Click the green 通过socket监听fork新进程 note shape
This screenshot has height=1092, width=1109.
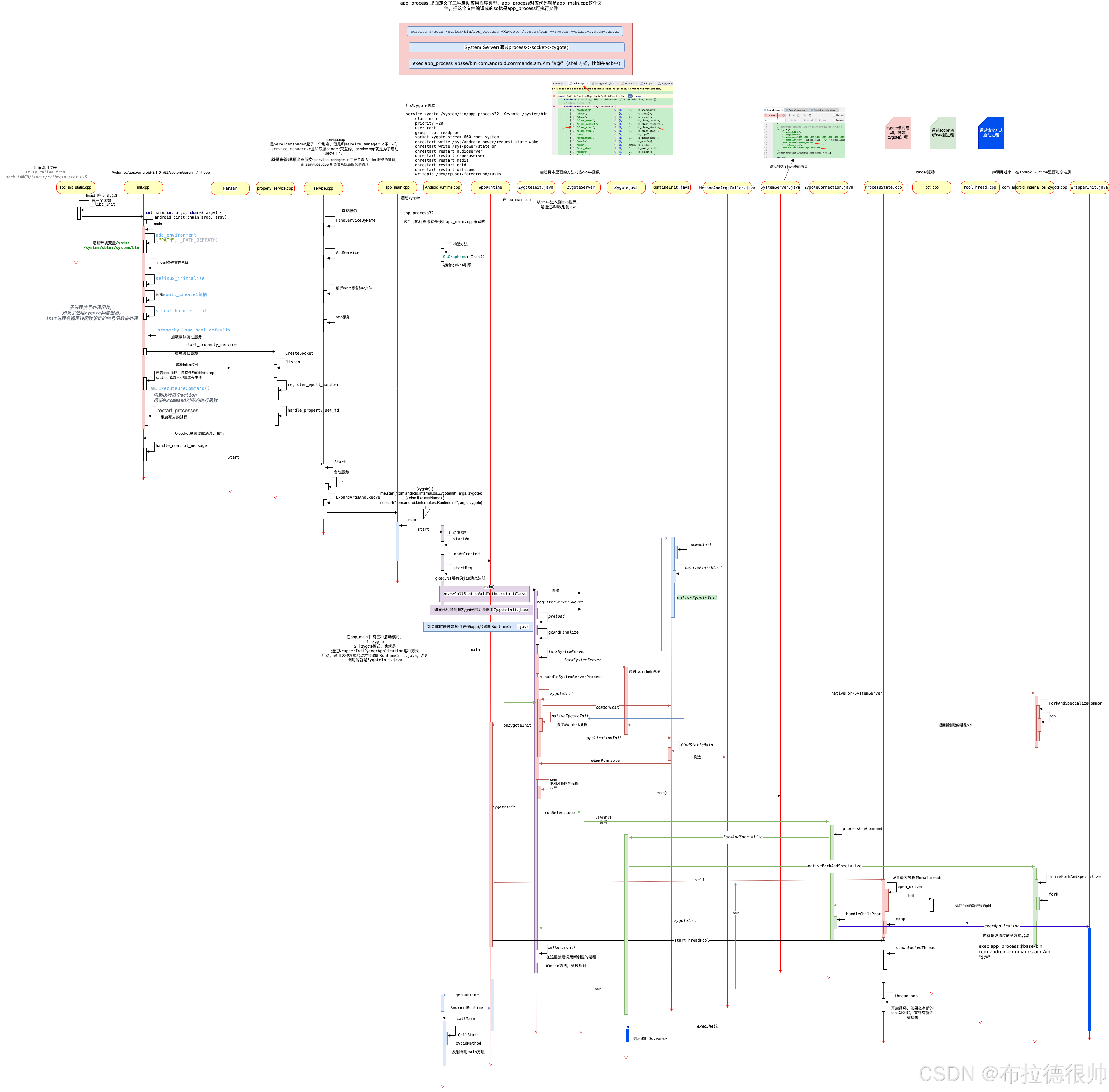pyautogui.click(x=943, y=133)
